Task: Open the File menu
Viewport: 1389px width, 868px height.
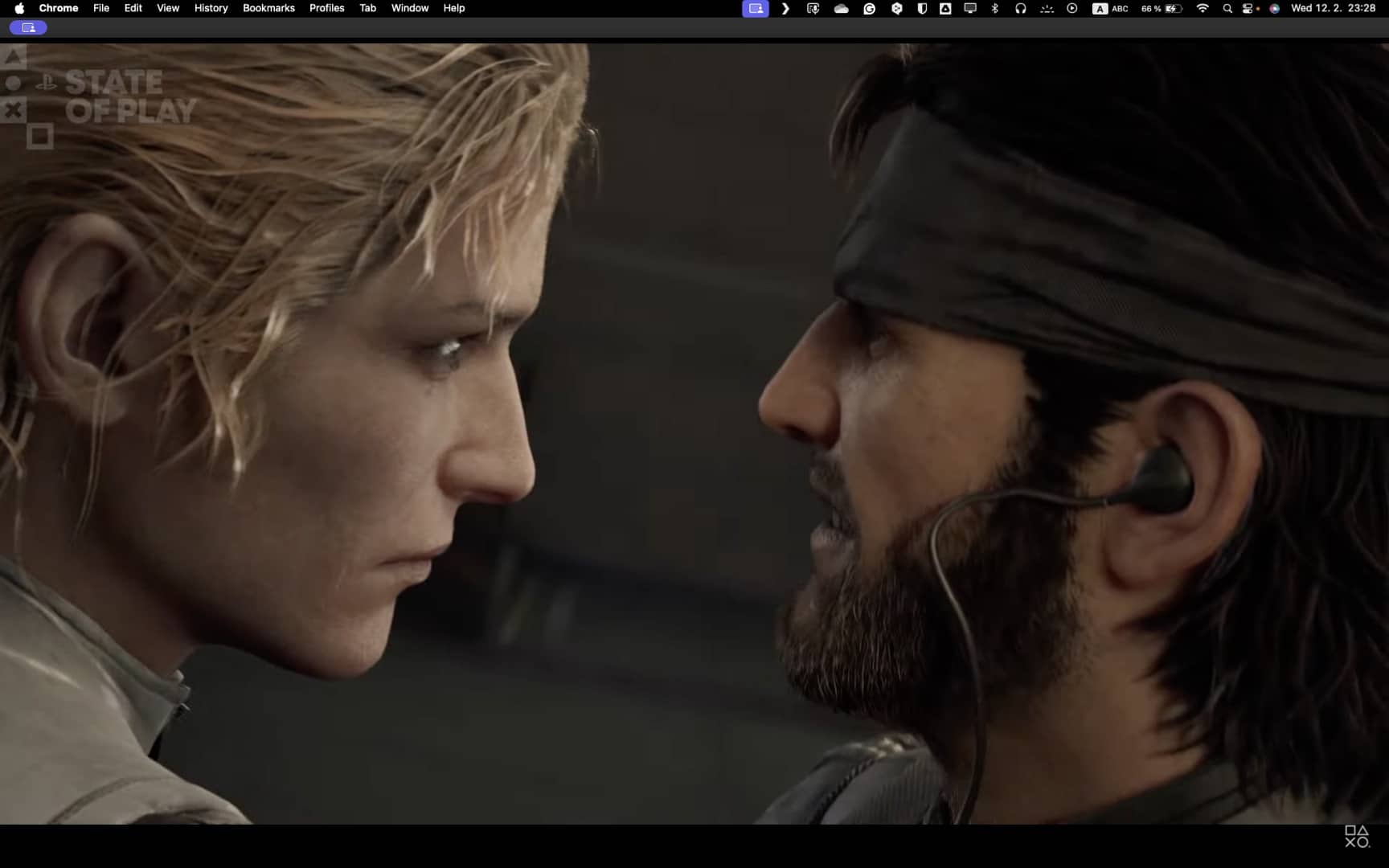Action: (x=101, y=8)
